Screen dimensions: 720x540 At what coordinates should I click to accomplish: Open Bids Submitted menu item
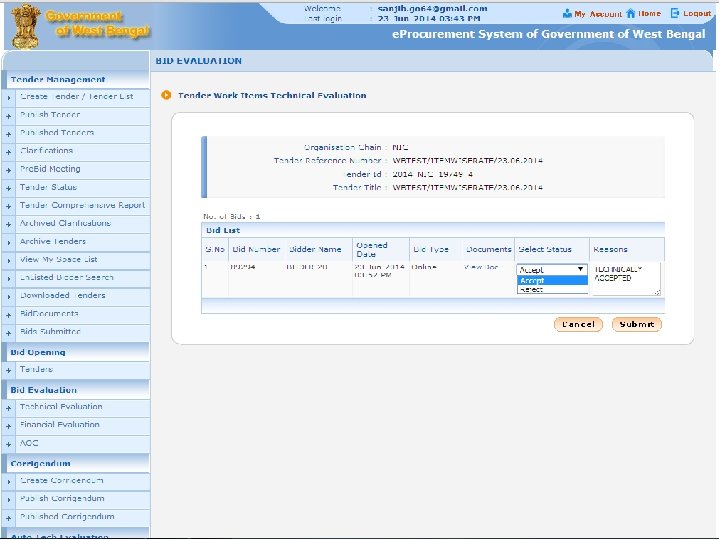(x=50, y=332)
